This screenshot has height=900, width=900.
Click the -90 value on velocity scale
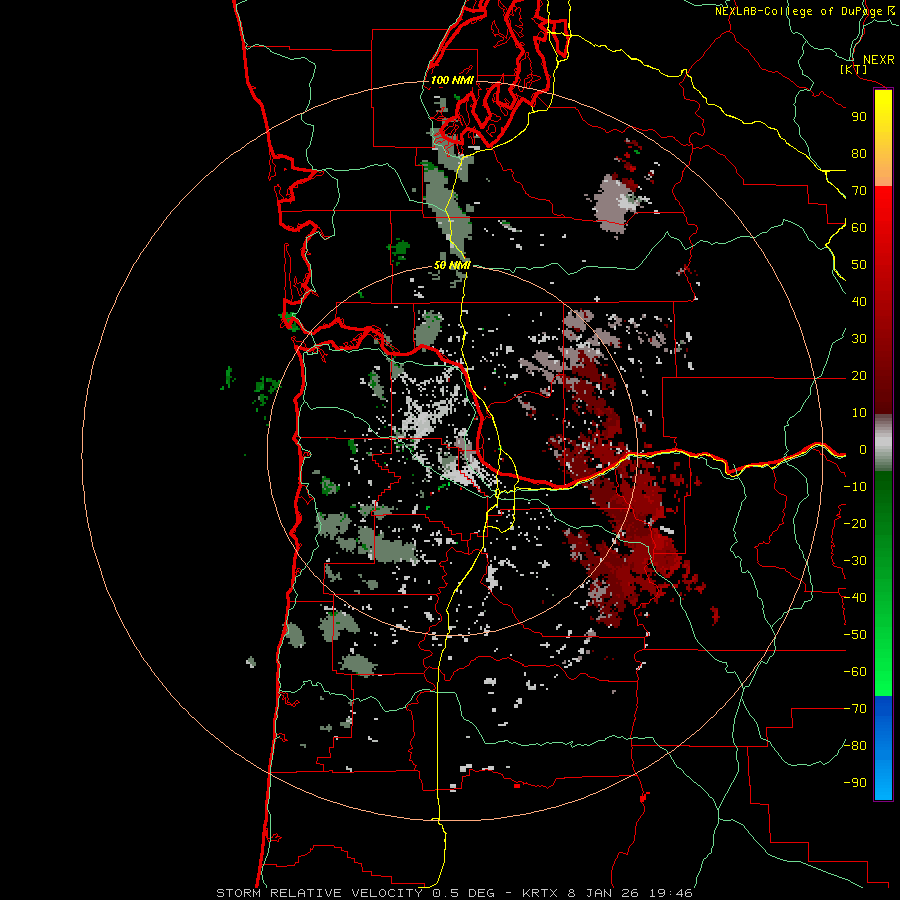pyautogui.click(x=855, y=783)
